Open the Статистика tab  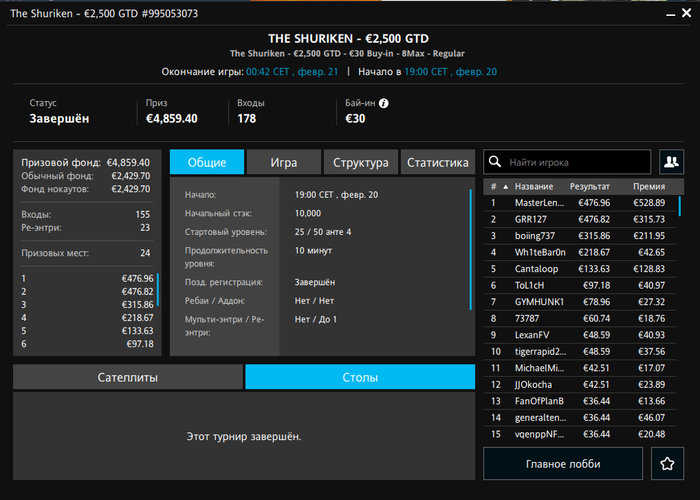438,162
